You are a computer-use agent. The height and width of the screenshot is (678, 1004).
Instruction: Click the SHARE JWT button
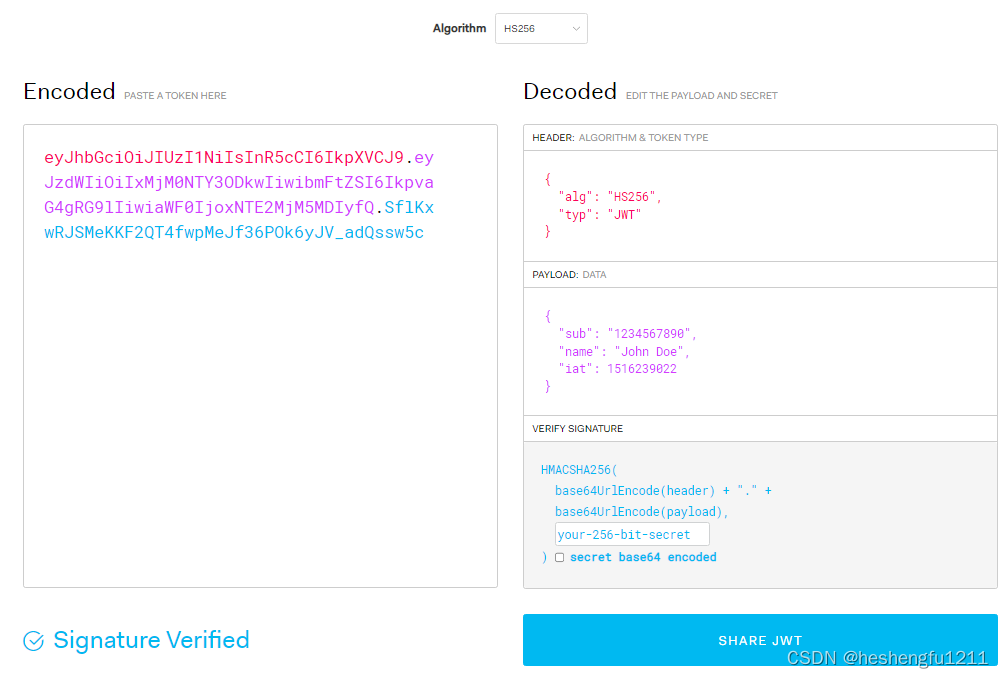point(760,640)
